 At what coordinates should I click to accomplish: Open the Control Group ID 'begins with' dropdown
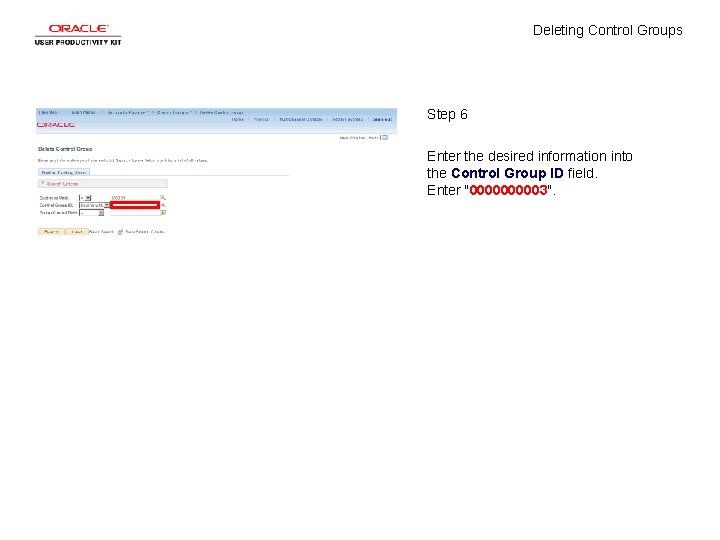[94, 205]
